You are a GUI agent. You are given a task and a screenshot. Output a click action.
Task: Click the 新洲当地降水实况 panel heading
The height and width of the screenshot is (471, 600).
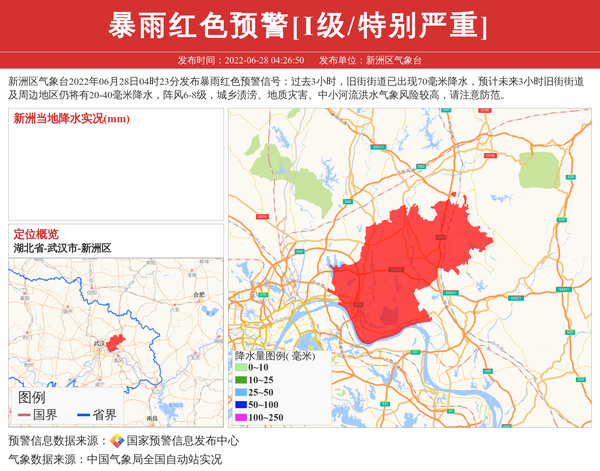(71, 119)
